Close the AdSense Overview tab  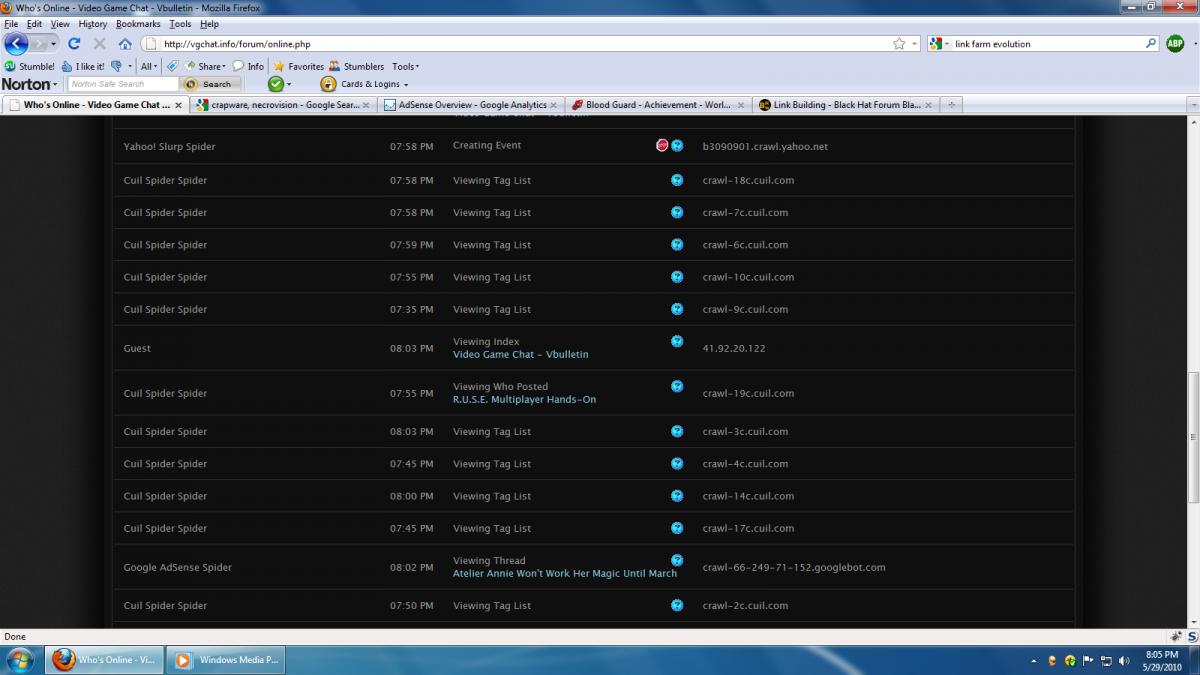tap(554, 104)
